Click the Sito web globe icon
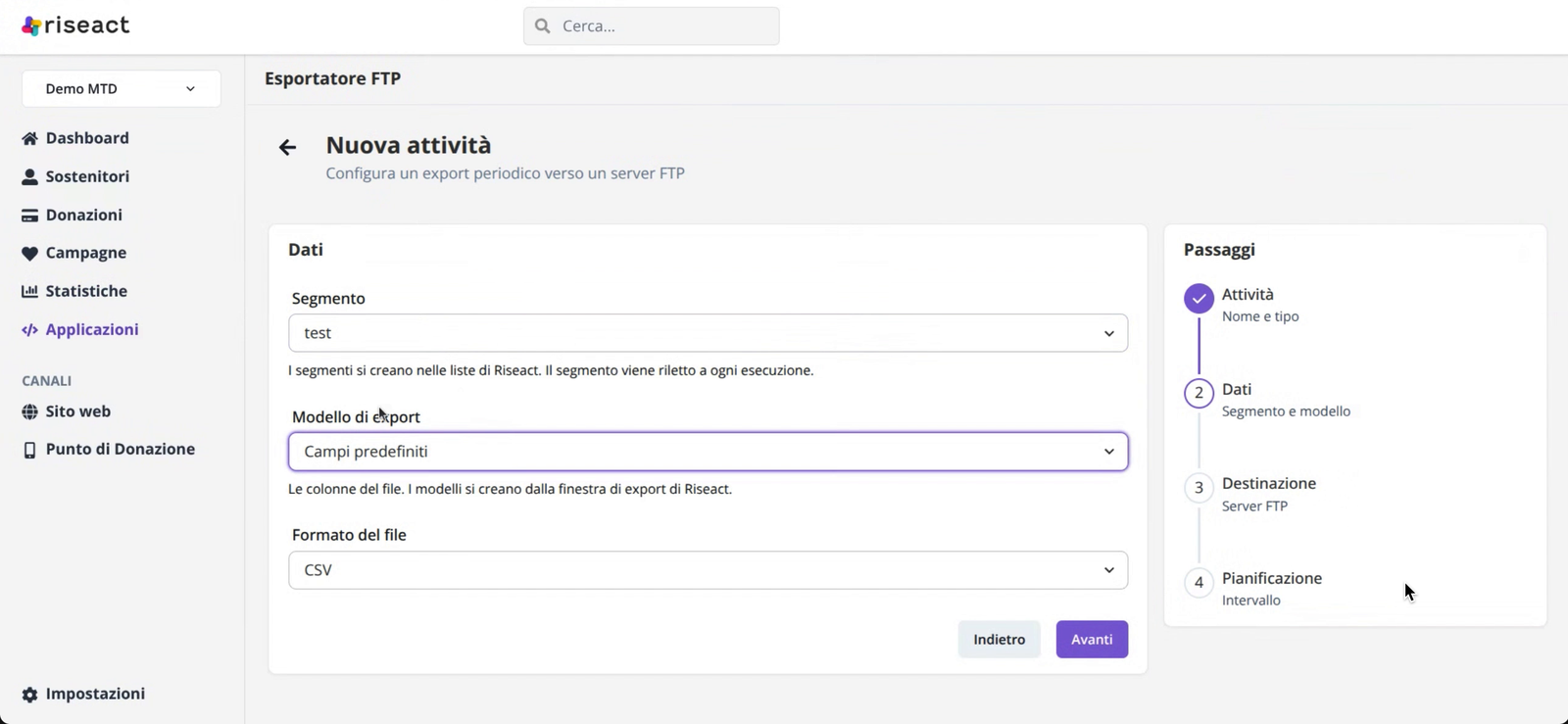 [29, 411]
